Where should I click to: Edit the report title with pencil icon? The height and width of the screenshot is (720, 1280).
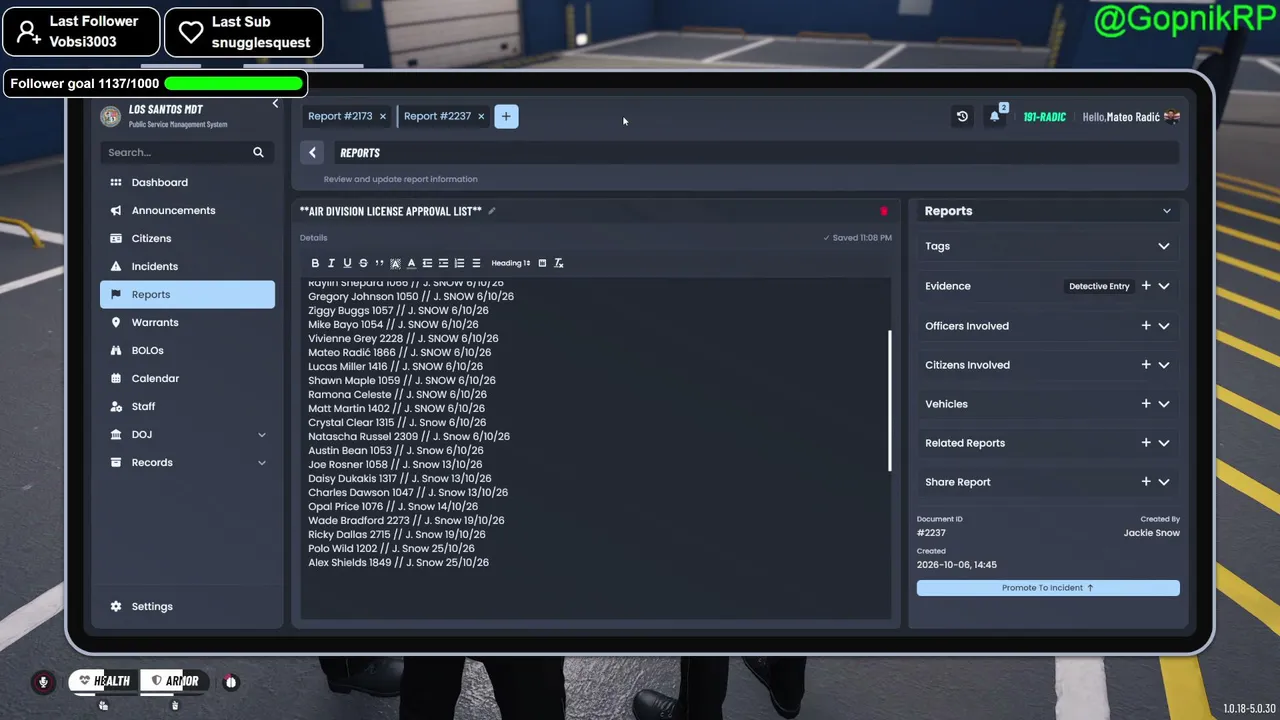[x=491, y=211]
